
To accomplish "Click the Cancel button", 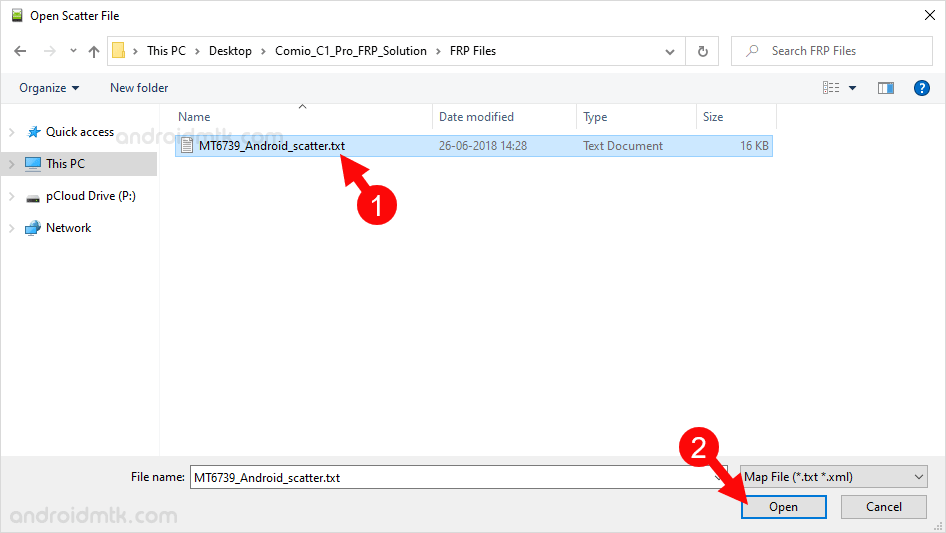I will pyautogui.click(x=883, y=507).
